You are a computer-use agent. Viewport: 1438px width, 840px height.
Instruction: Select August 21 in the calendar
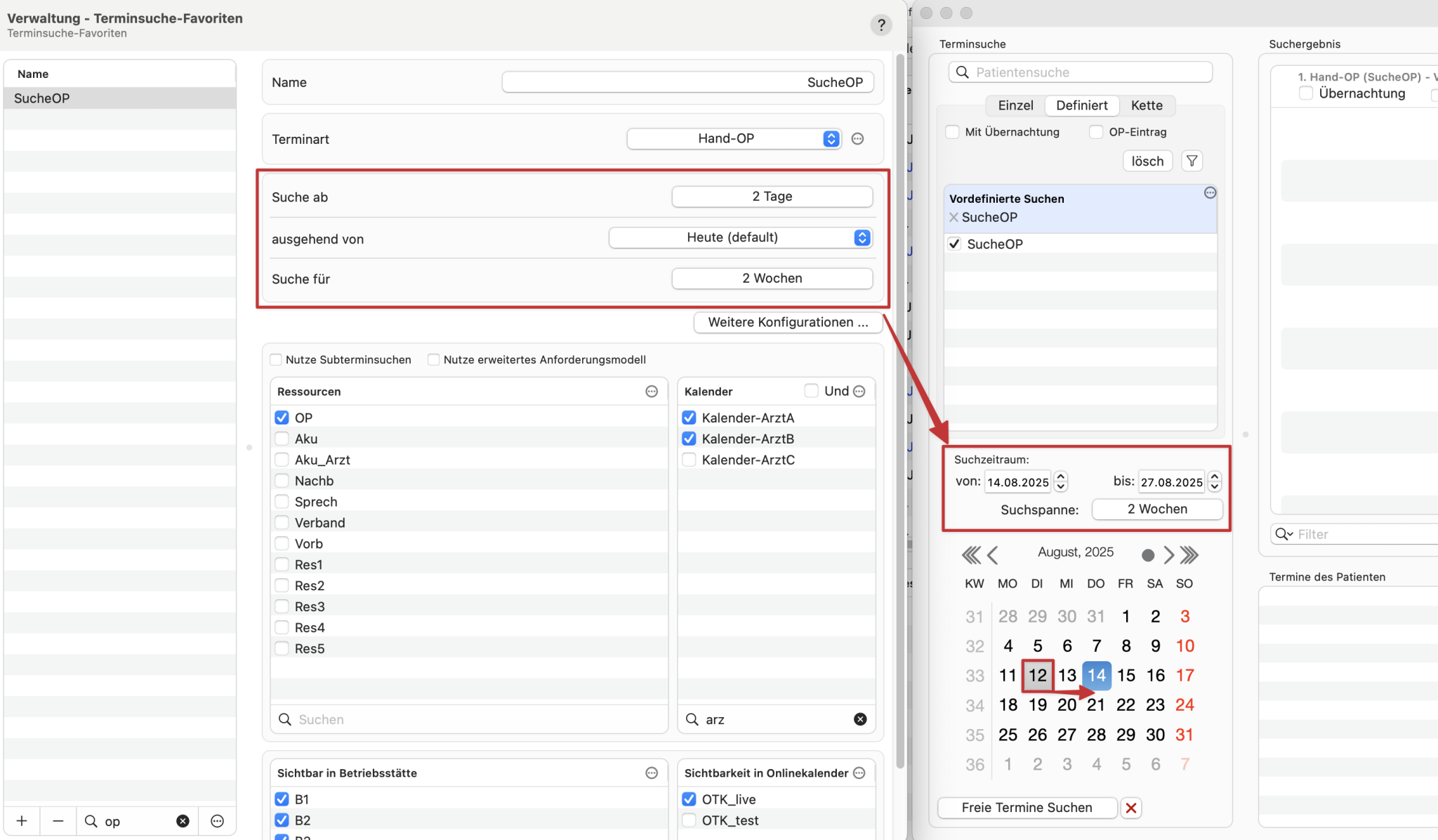tap(1096, 705)
